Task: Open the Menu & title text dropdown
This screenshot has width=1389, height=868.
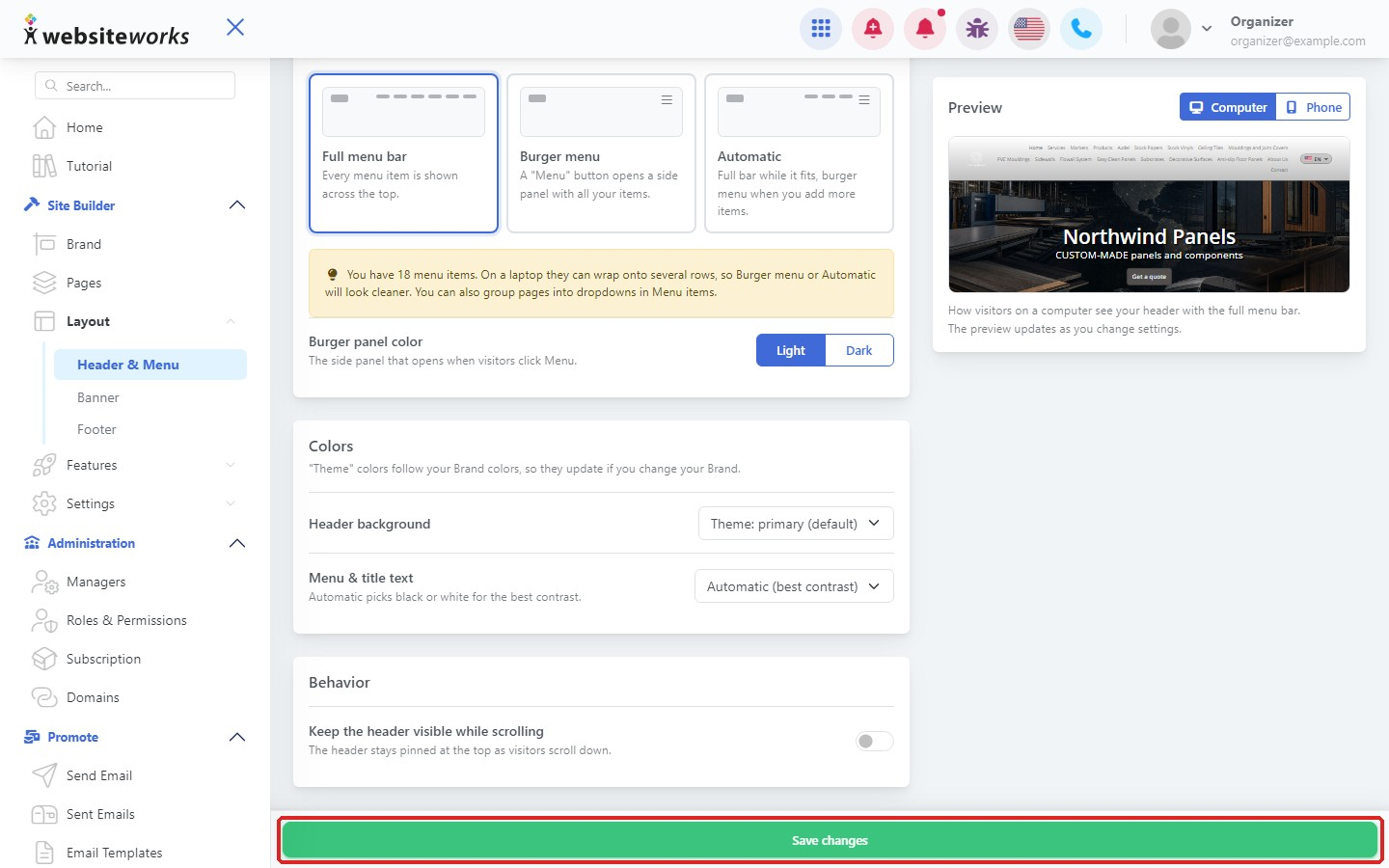Action: [794, 586]
